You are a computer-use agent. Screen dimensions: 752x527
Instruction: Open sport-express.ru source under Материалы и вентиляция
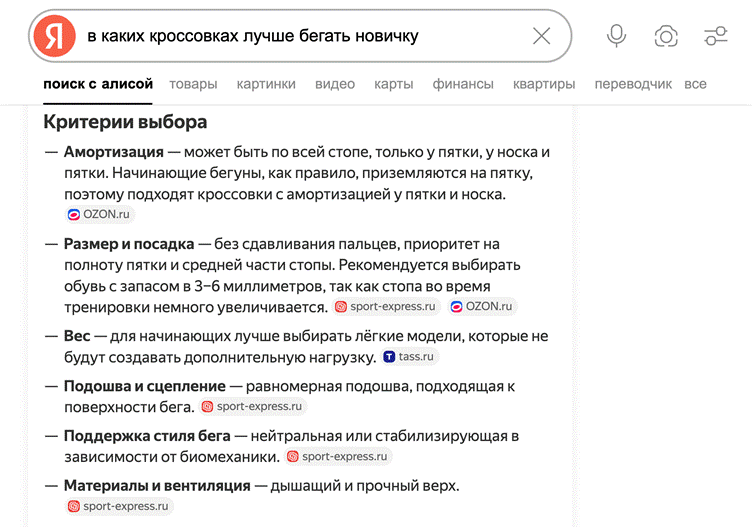click(117, 506)
